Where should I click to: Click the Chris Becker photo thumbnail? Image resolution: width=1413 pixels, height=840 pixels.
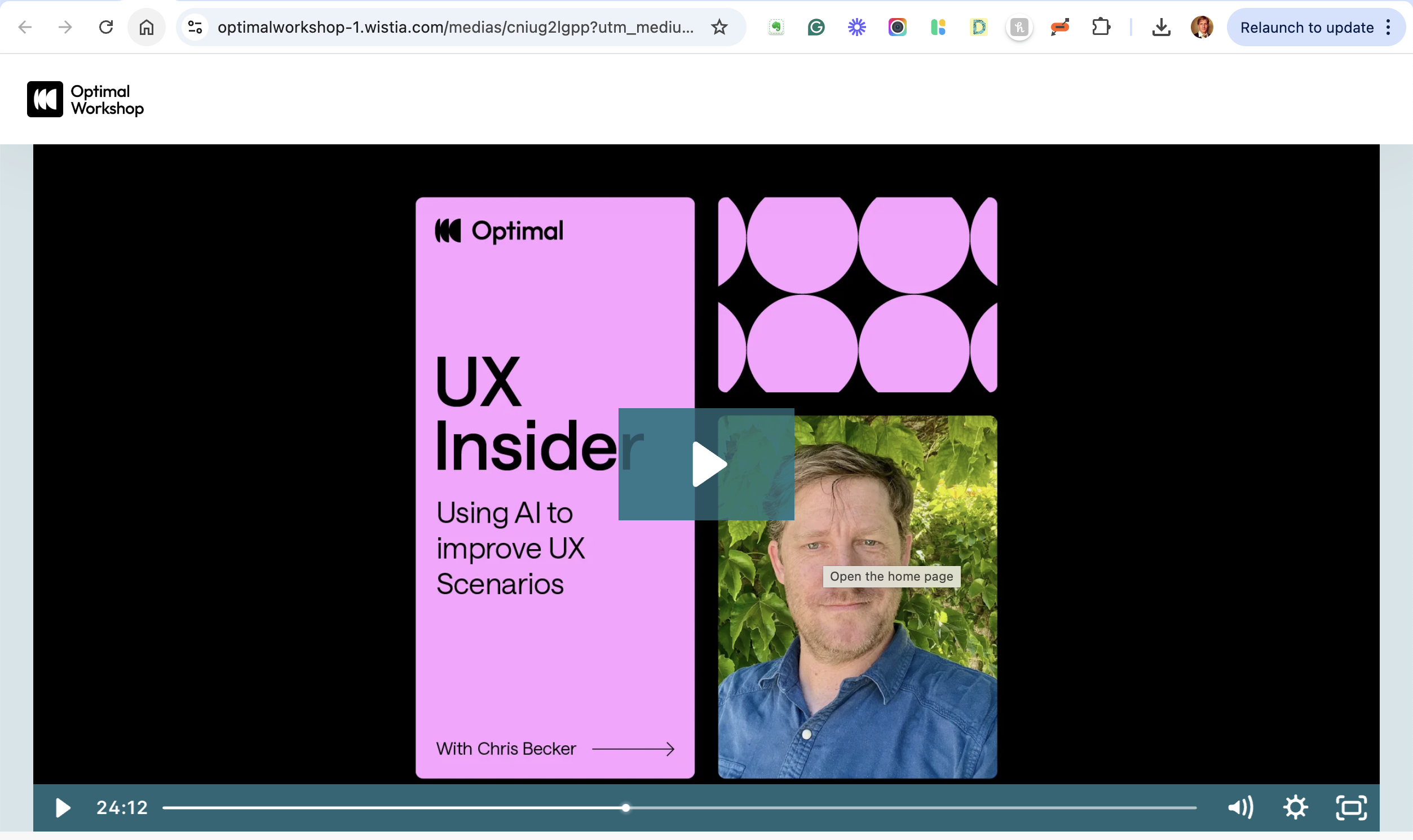tap(858, 597)
